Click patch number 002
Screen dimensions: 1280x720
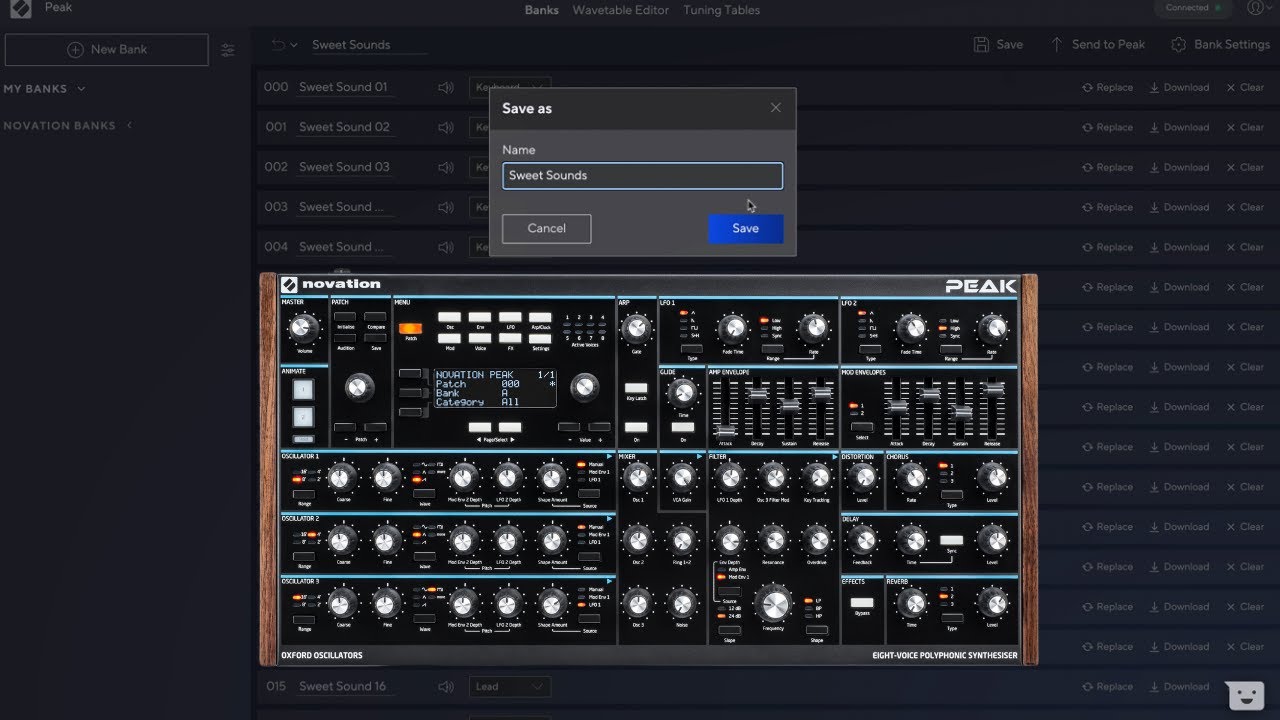click(x=276, y=167)
